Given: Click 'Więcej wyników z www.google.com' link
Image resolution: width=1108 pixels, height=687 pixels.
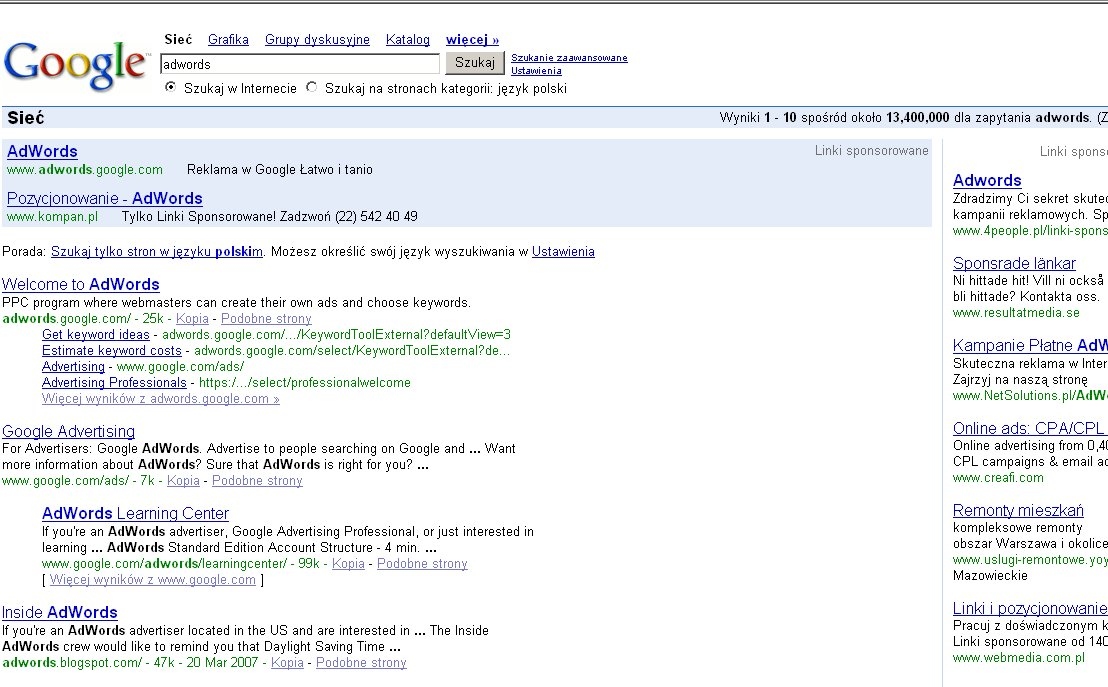Looking at the screenshot, I should tap(153, 580).
